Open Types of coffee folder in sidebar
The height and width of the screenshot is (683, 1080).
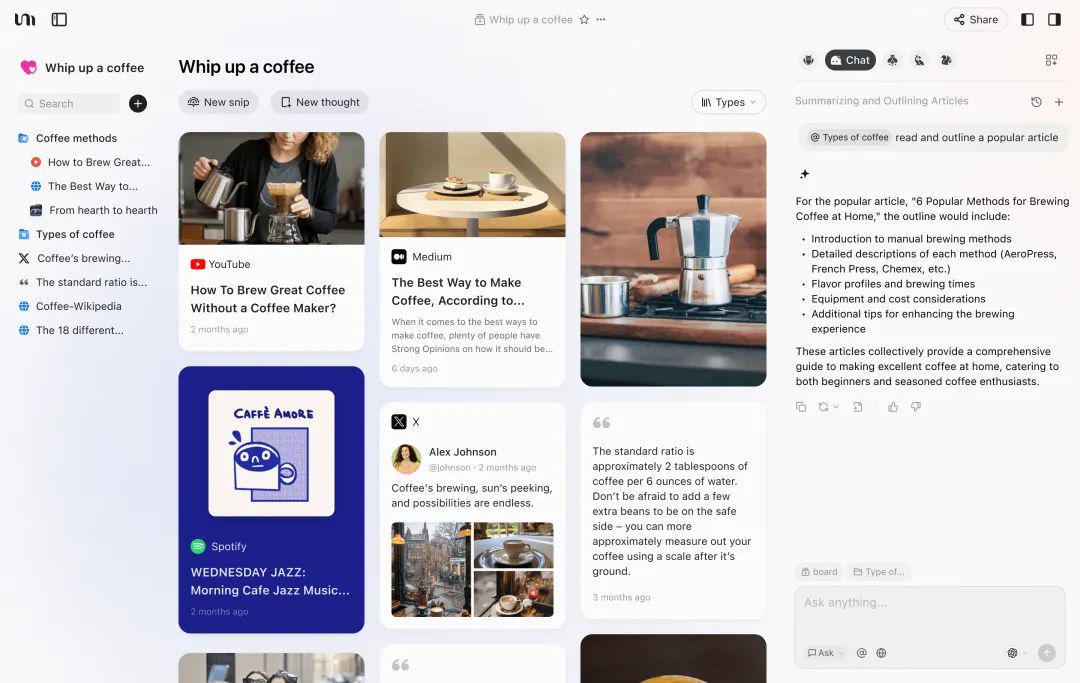point(74,234)
